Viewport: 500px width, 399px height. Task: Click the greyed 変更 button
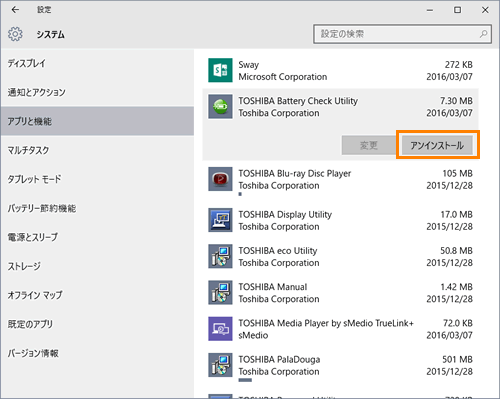[369, 145]
